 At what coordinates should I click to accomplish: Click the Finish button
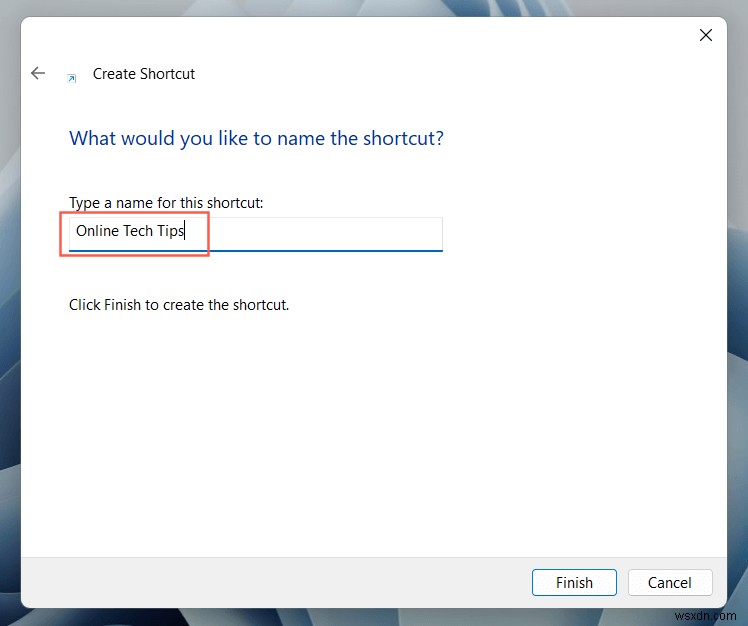pyautogui.click(x=574, y=582)
